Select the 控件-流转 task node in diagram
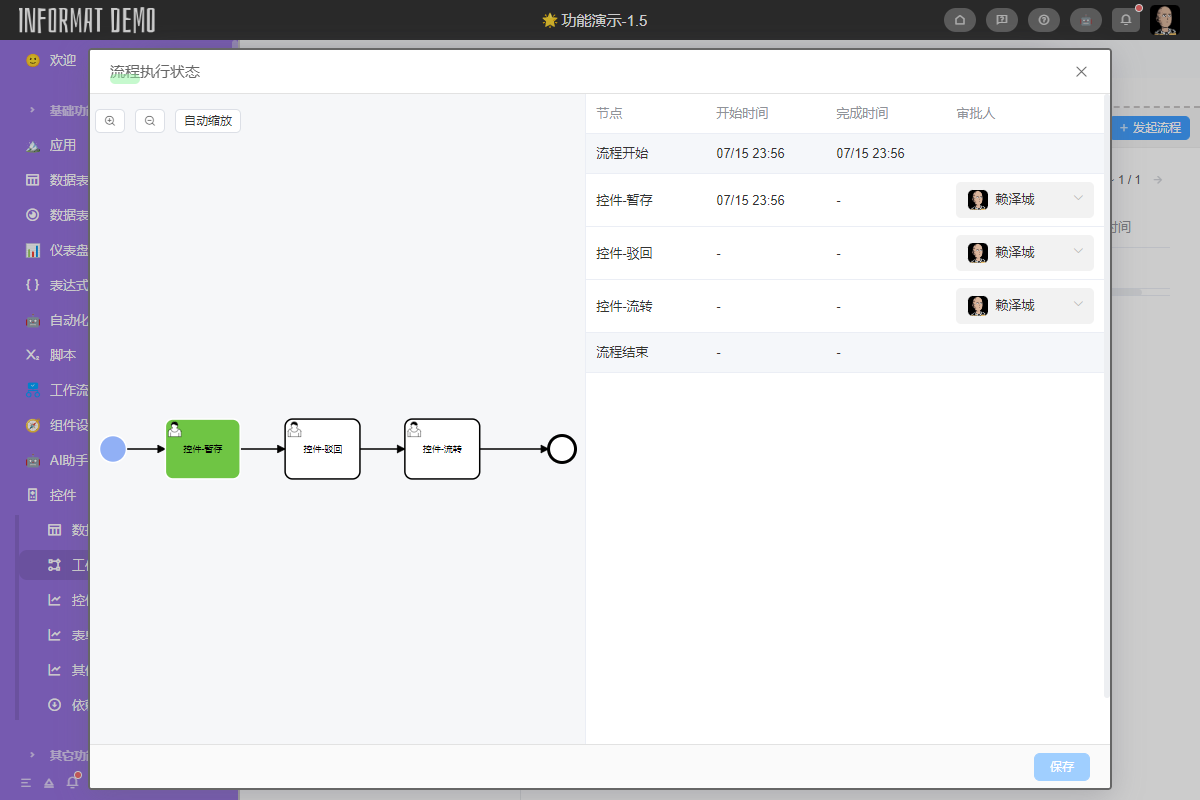The image size is (1200, 800). pyautogui.click(x=442, y=449)
